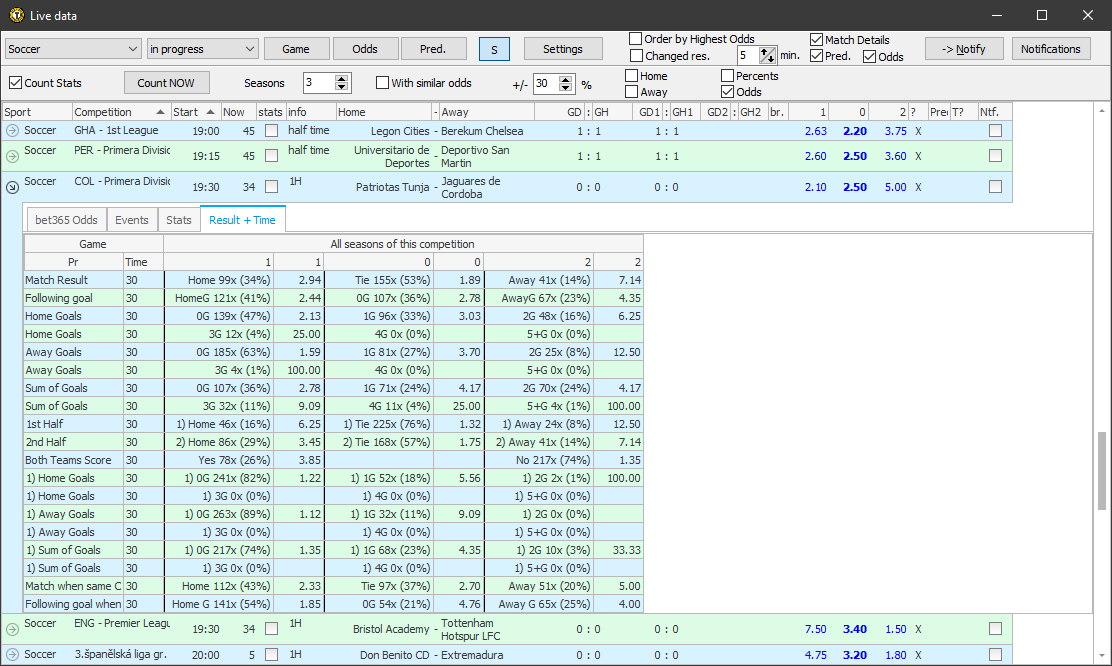
Task: Open the bet365 Odds tab
Action: (65, 219)
